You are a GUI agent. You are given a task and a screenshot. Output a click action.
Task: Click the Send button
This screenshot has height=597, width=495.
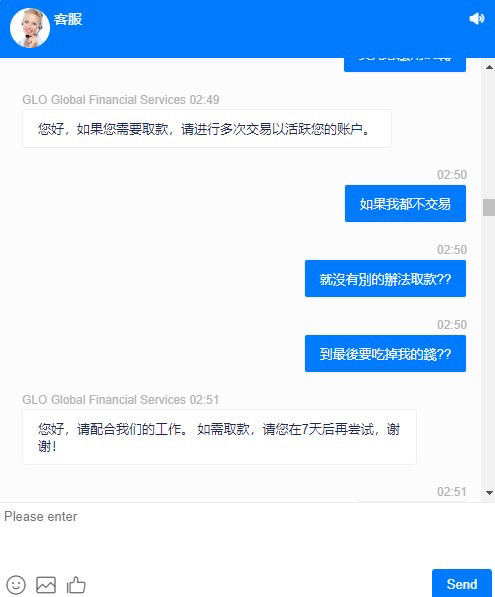(461, 584)
